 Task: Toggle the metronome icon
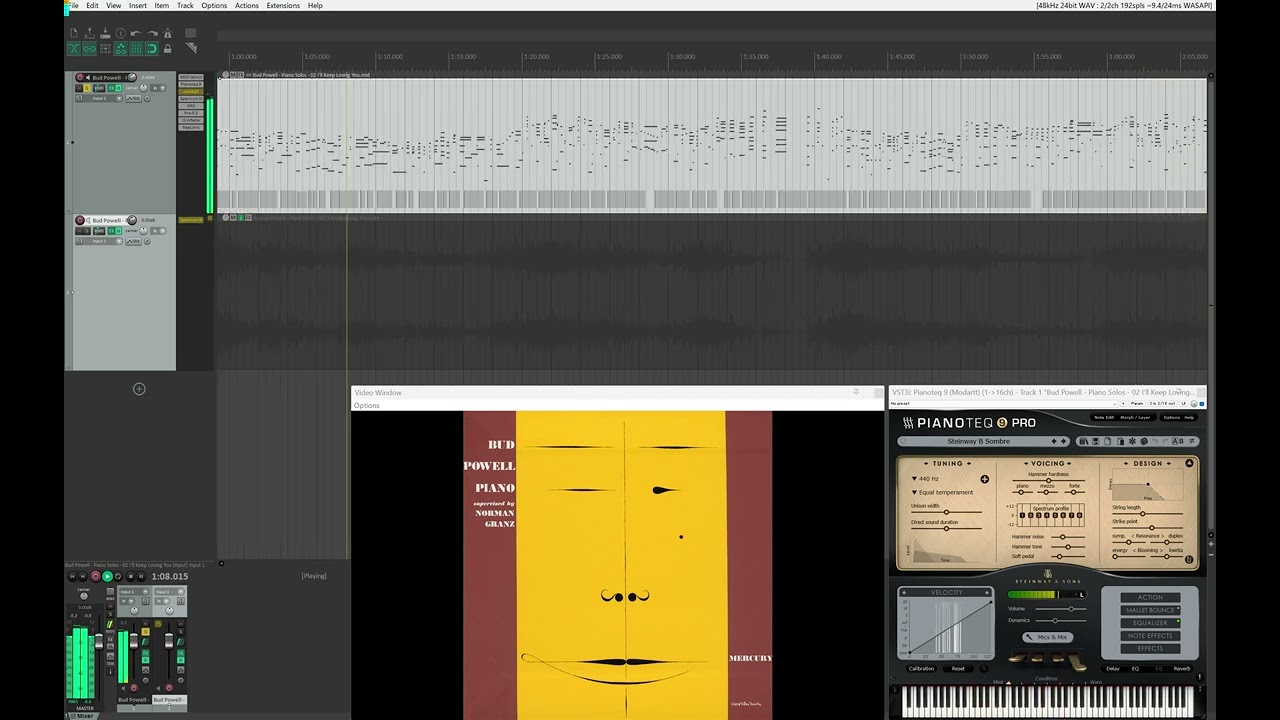167,33
